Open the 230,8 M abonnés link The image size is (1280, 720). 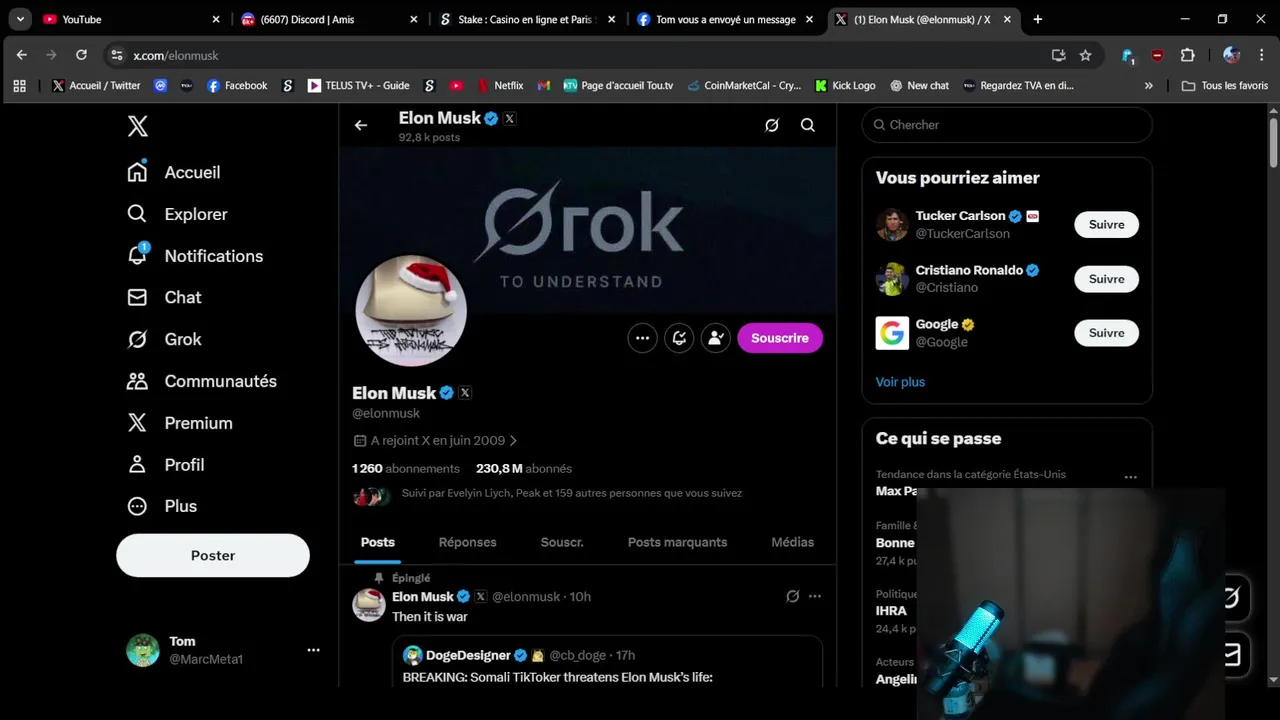pyautogui.click(x=524, y=468)
